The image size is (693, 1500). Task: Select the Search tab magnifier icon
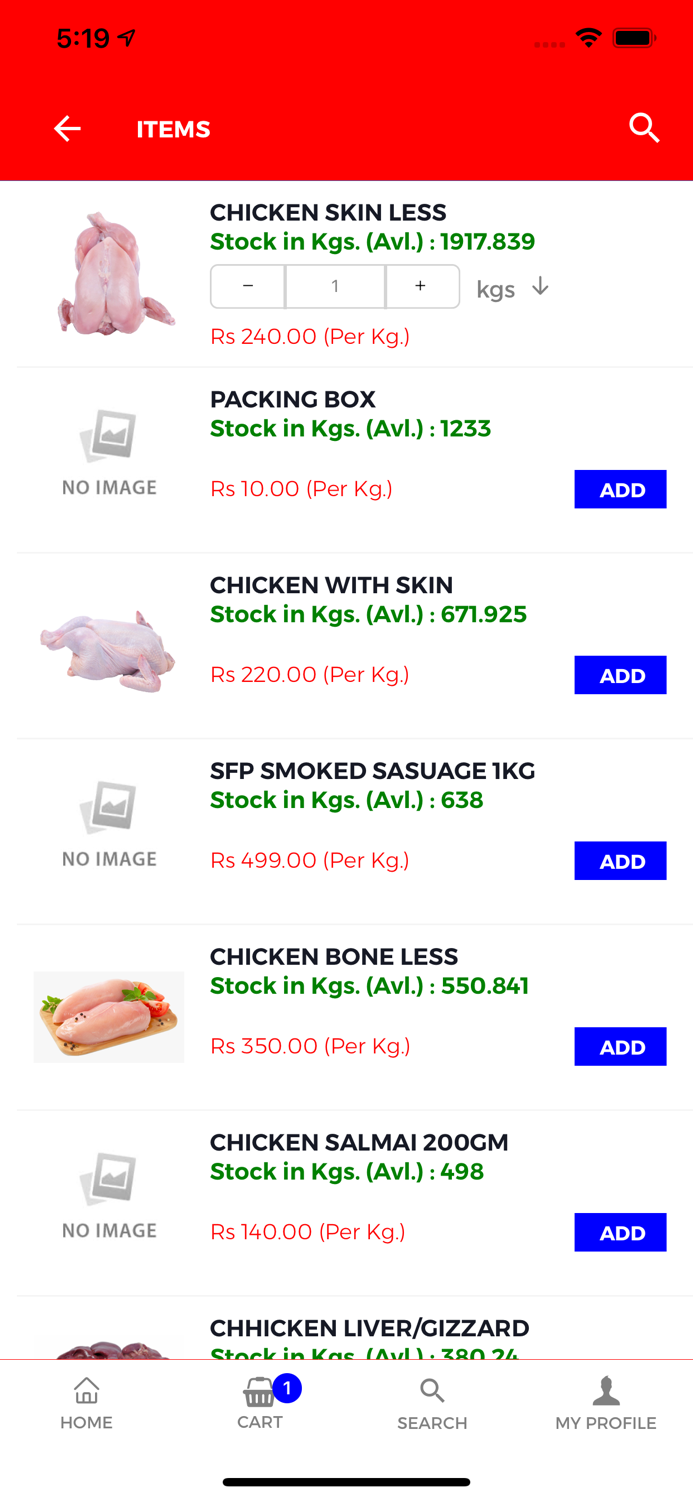click(x=431, y=1390)
